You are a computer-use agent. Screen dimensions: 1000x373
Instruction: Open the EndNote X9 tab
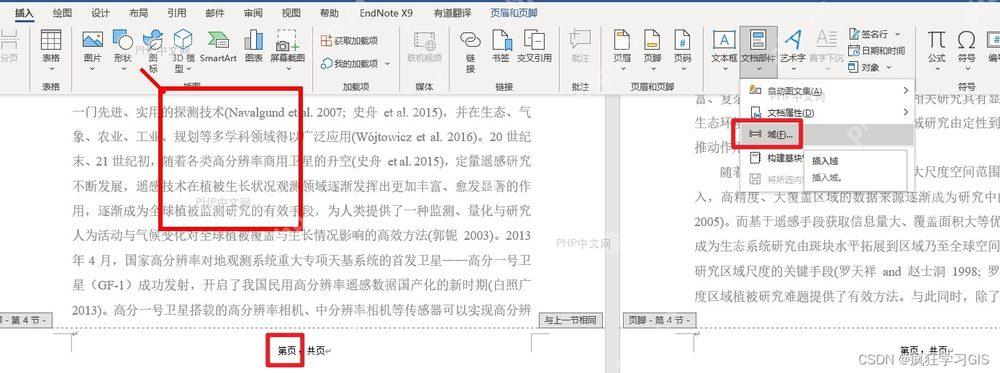[386, 13]
